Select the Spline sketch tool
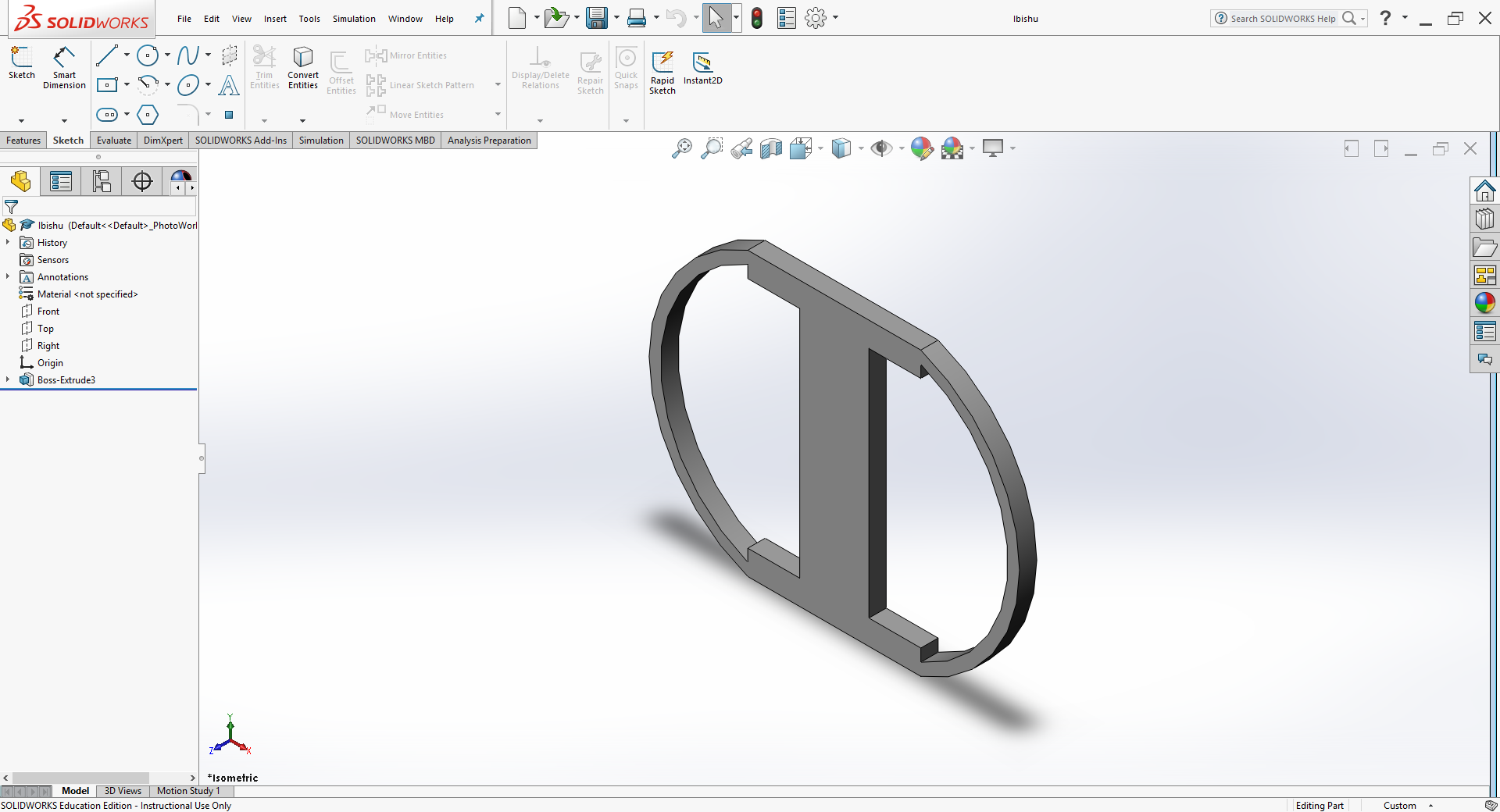This screenshot has height=812, width=1500. tap(187, 55)
